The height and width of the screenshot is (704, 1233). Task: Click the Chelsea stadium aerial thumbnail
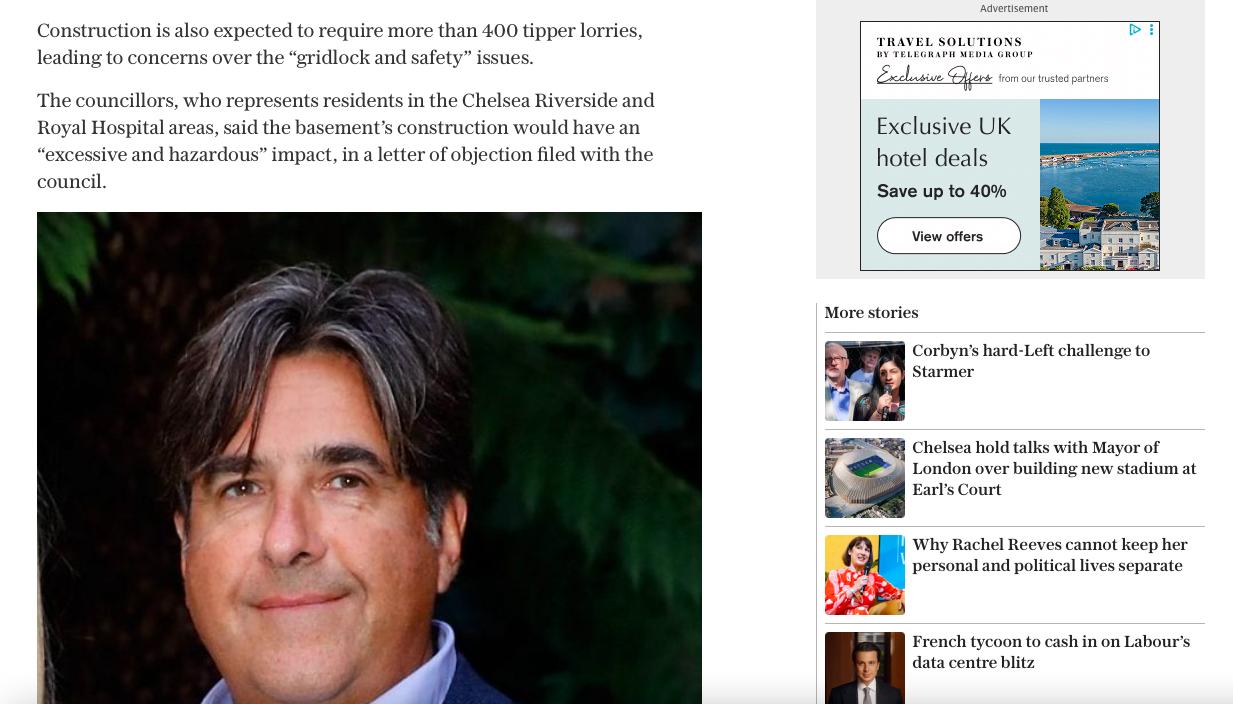[865, 478]
